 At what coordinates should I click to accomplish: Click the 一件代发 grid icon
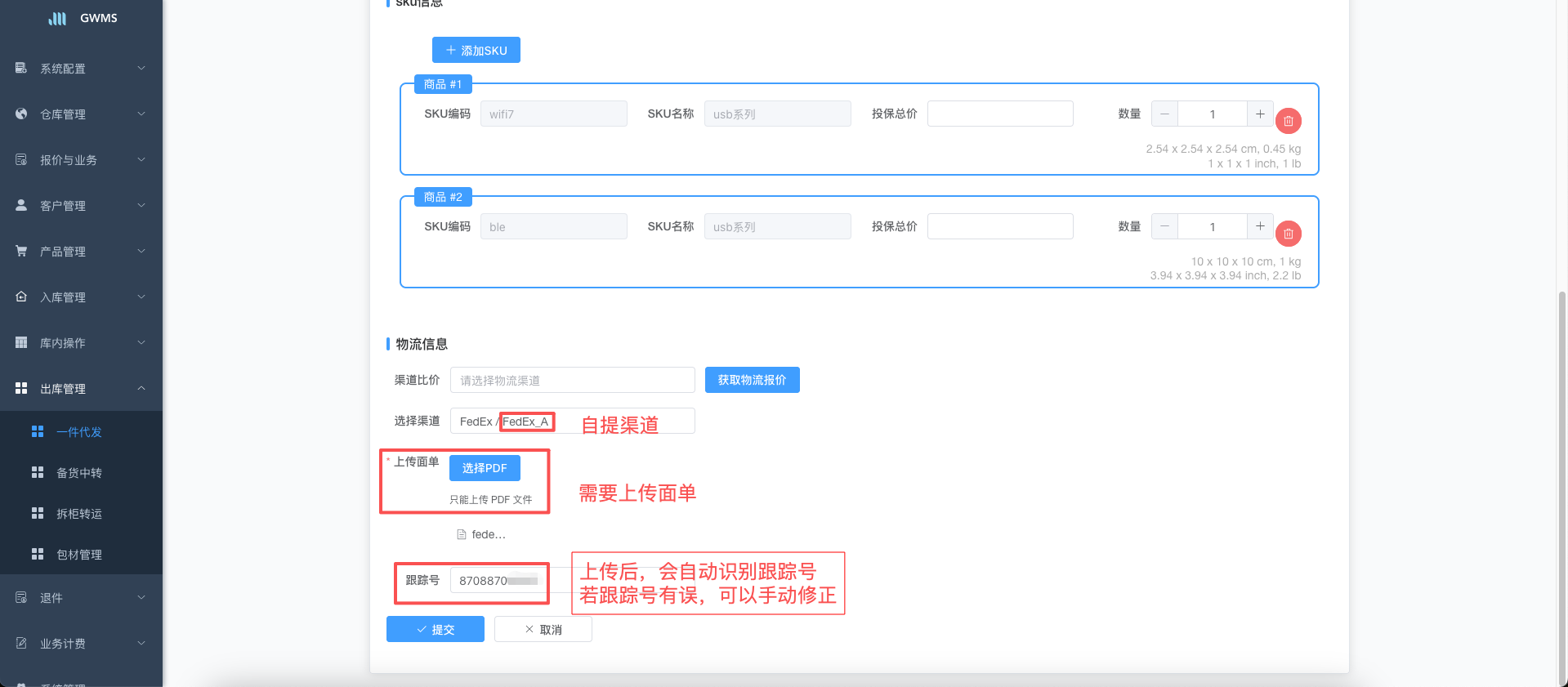(x=38, y=431)
